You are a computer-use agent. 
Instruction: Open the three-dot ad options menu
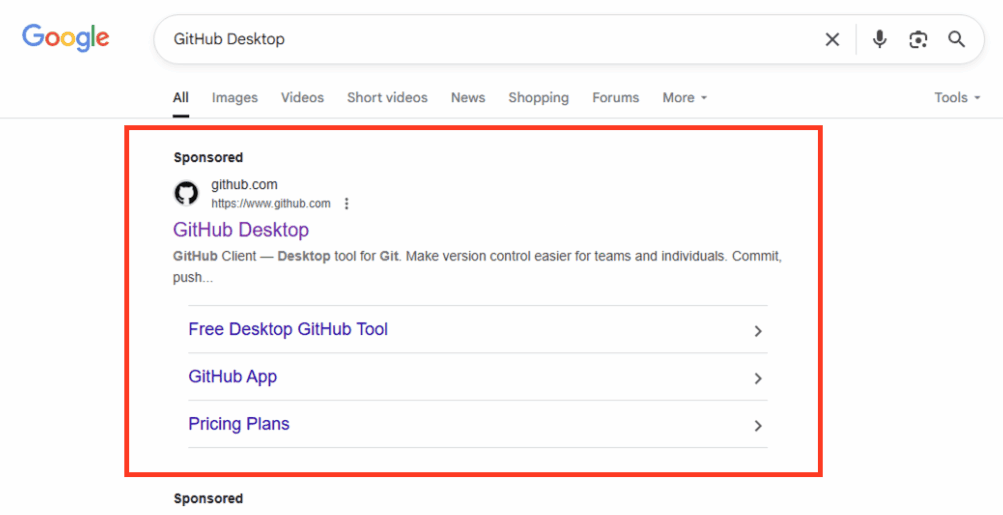pos(346,203)
